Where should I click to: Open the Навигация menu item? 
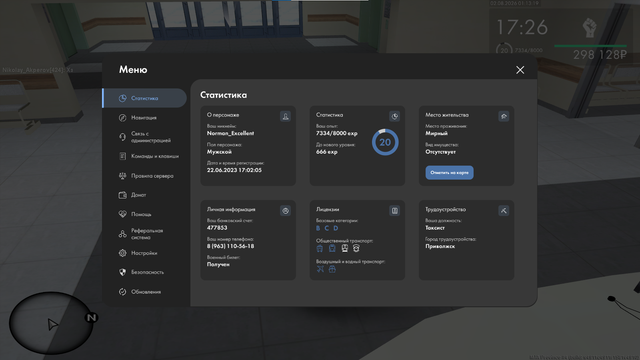coord(144,118)
